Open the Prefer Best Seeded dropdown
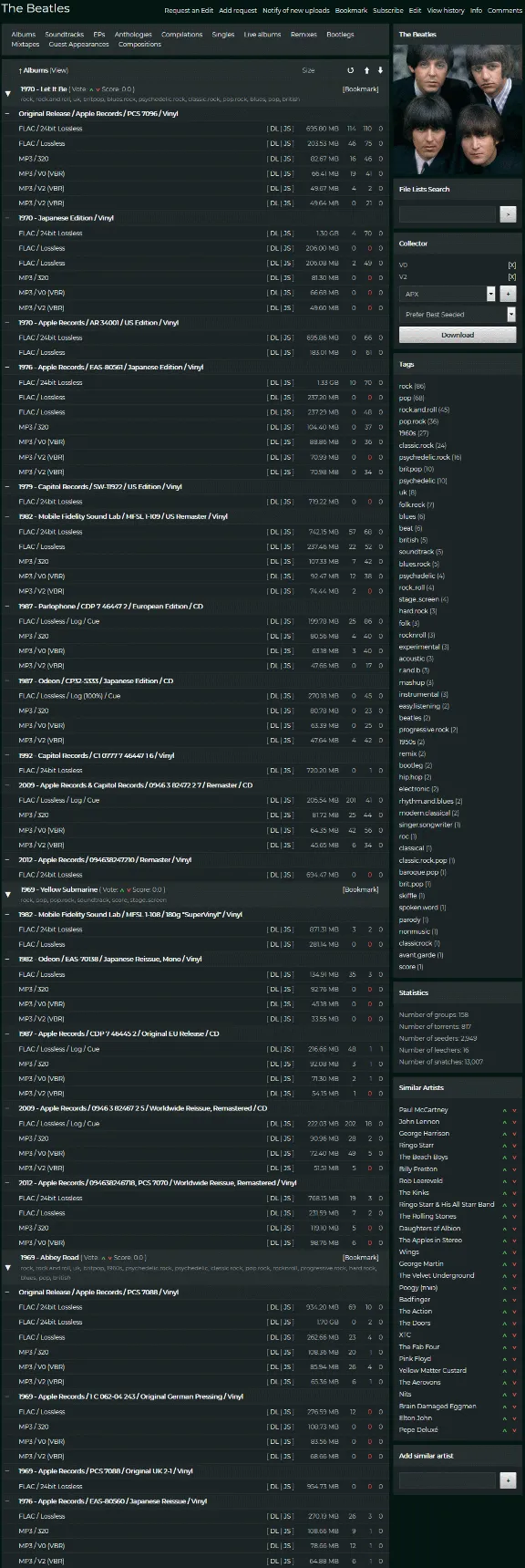This screenshot has width=525, height=1568. tap(511, 314)
